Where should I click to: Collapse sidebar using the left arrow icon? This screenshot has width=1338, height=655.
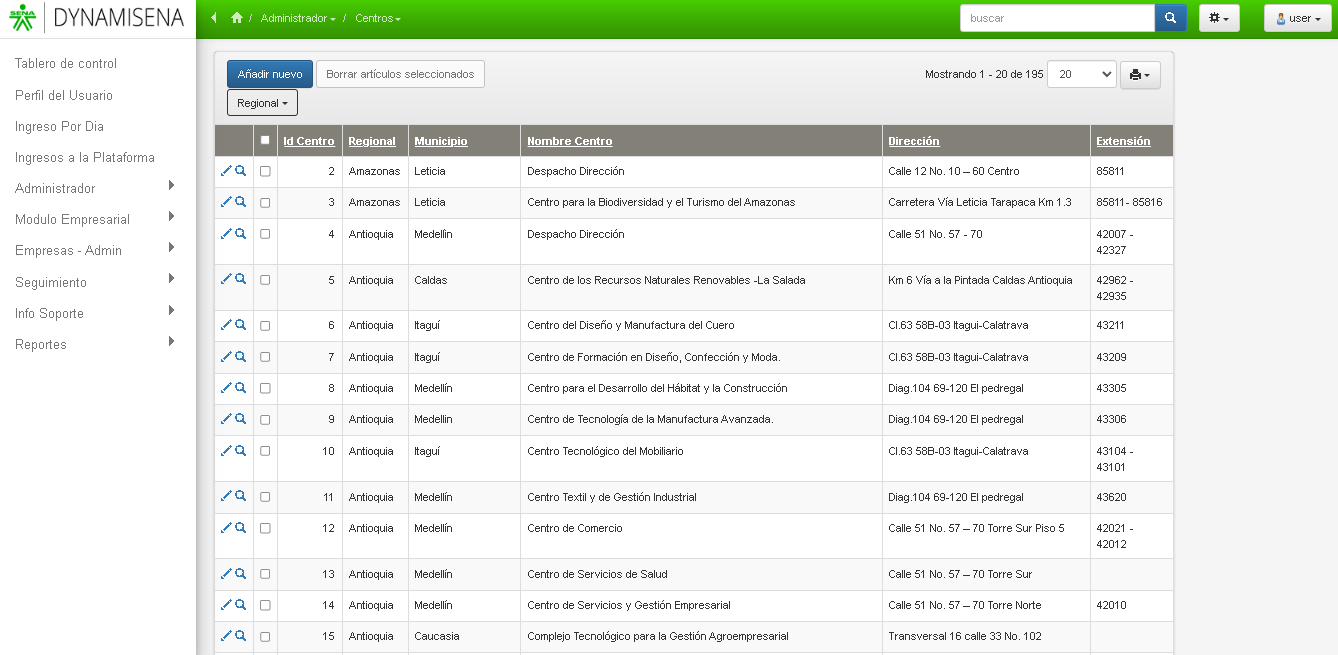point(214,18)
